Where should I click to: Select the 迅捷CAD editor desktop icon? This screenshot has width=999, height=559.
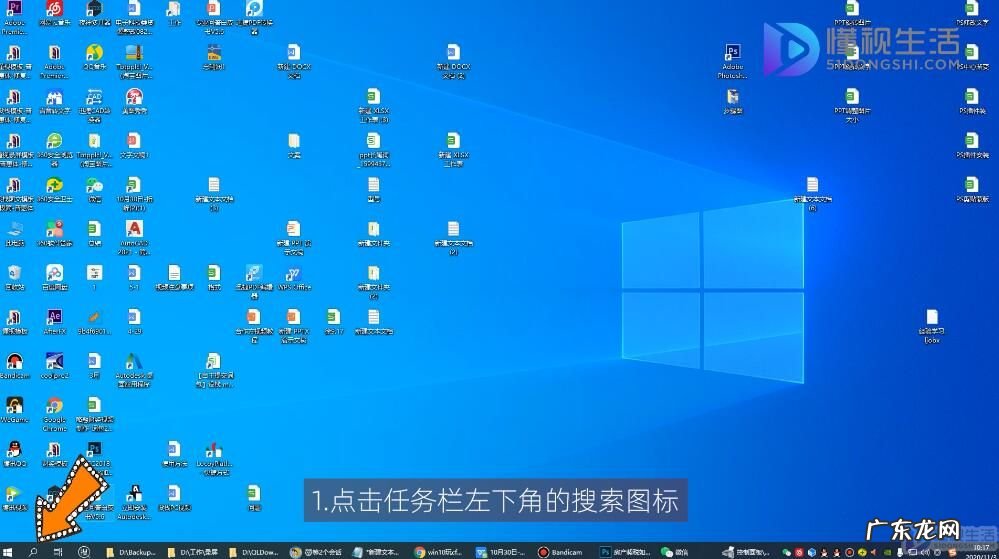(94, 106)
